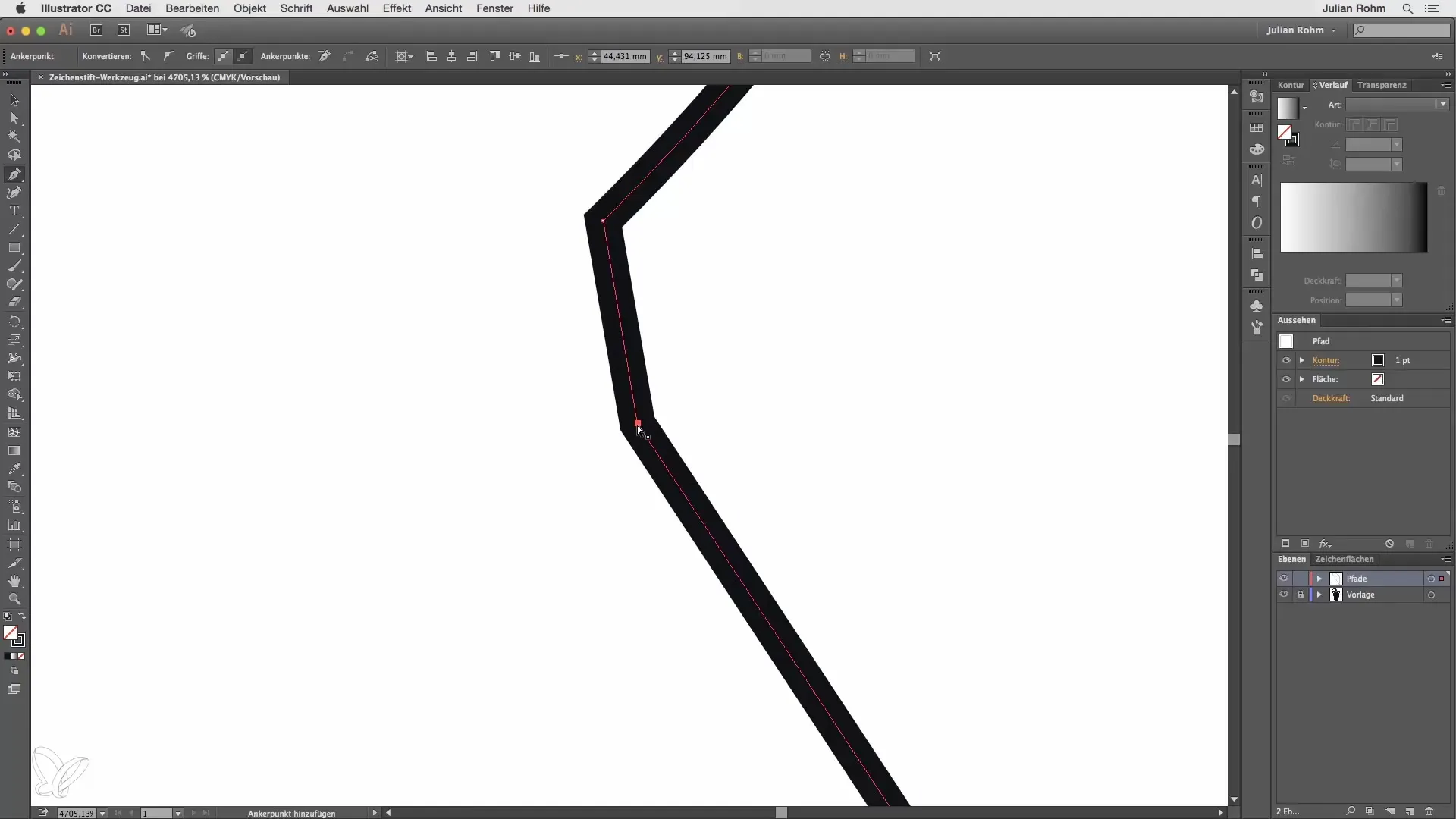Image resolution: width=1456 pixels, height=819 pixels.
Task: Toggle visibility of Kontur attribute
Action: [x=1286, y=360]
